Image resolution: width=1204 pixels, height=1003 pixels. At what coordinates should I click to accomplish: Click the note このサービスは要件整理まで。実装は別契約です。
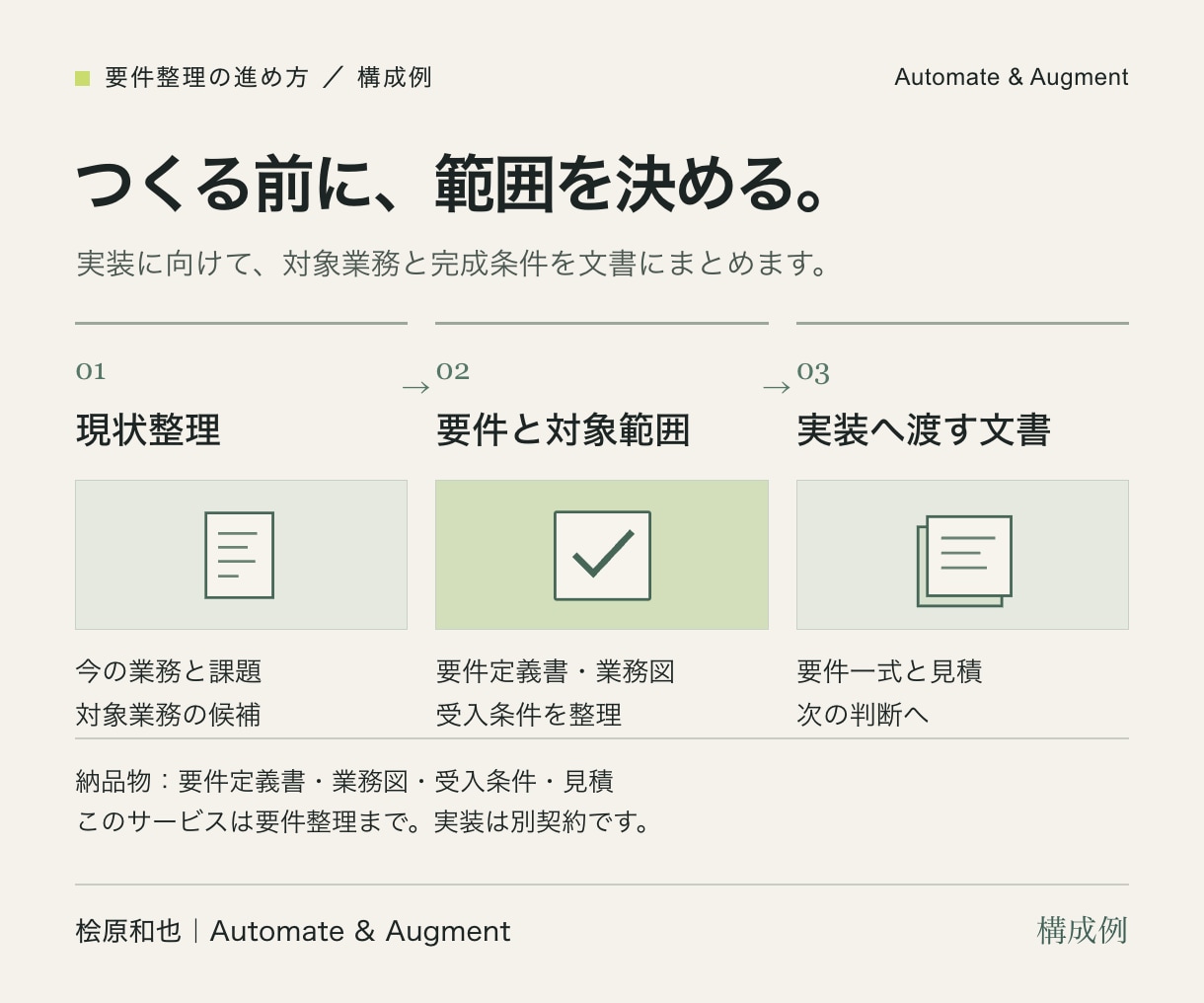click(x=364, y=821)
